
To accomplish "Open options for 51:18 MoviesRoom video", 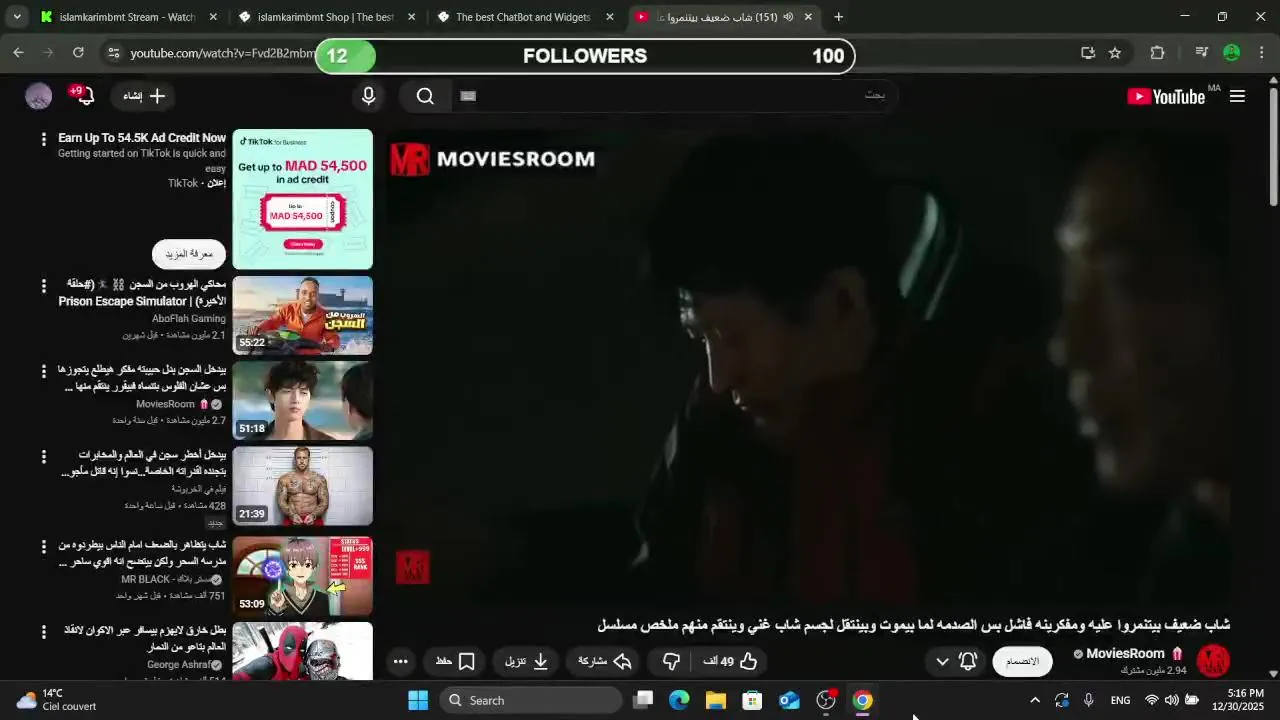I will (x=43, y=371).
